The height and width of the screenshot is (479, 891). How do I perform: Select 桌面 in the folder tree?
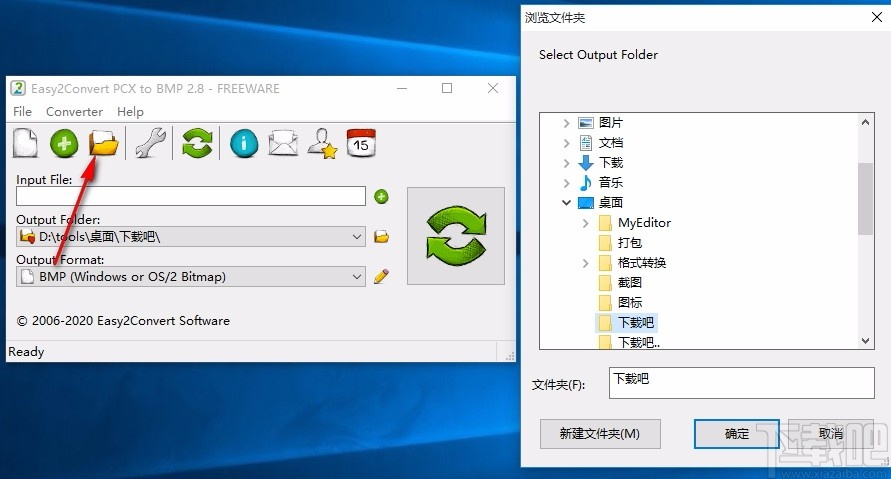pos(611,203)
